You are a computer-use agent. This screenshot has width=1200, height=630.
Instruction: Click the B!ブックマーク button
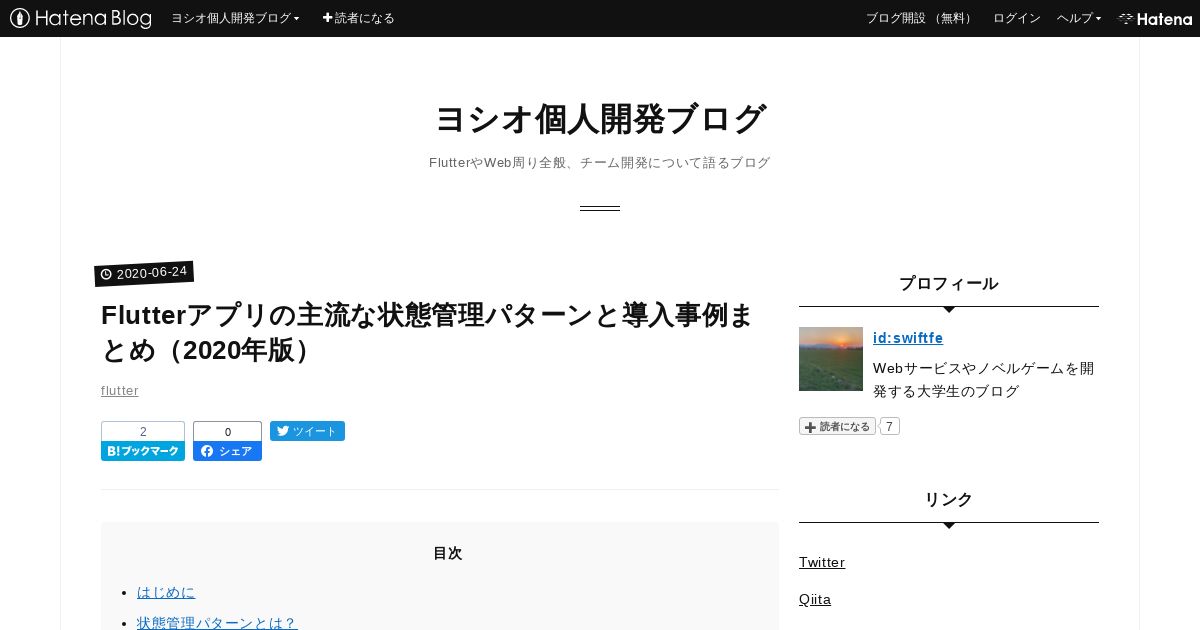tap(143, 451)
